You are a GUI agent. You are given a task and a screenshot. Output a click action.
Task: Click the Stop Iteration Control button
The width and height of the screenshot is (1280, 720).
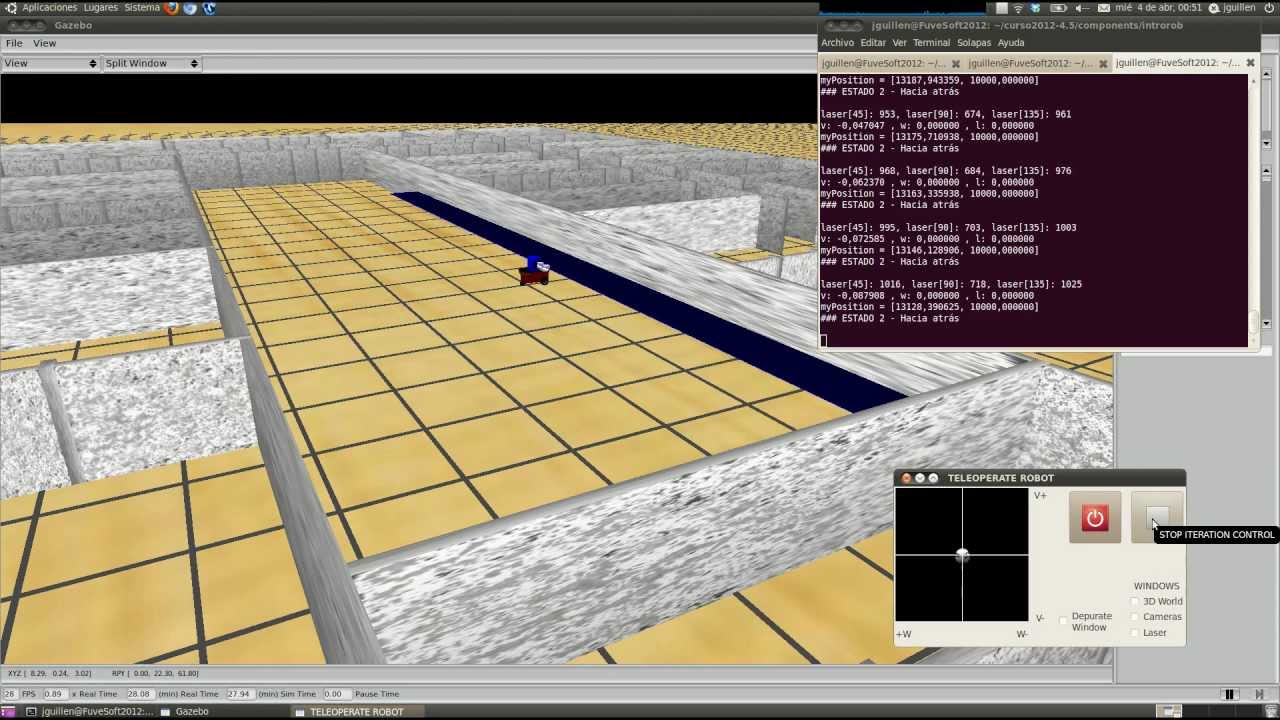pos(1157,518)
